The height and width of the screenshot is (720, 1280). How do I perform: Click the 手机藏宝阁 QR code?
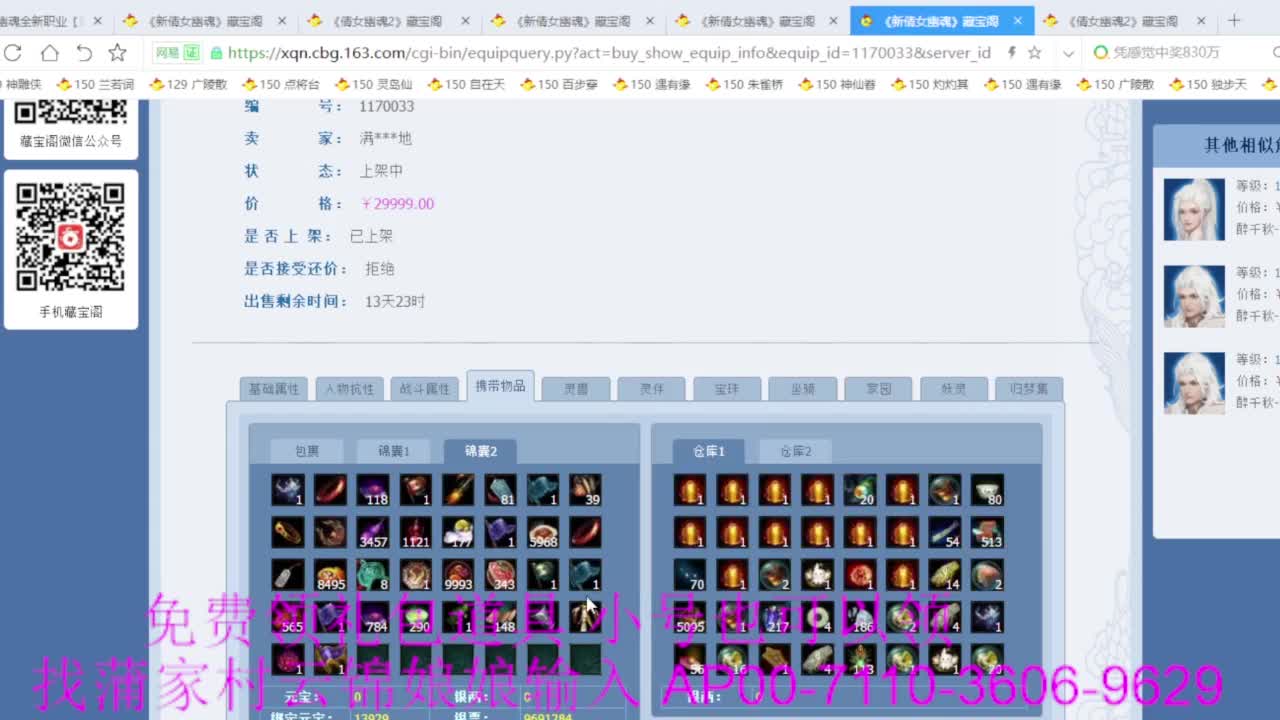[70, 237]
